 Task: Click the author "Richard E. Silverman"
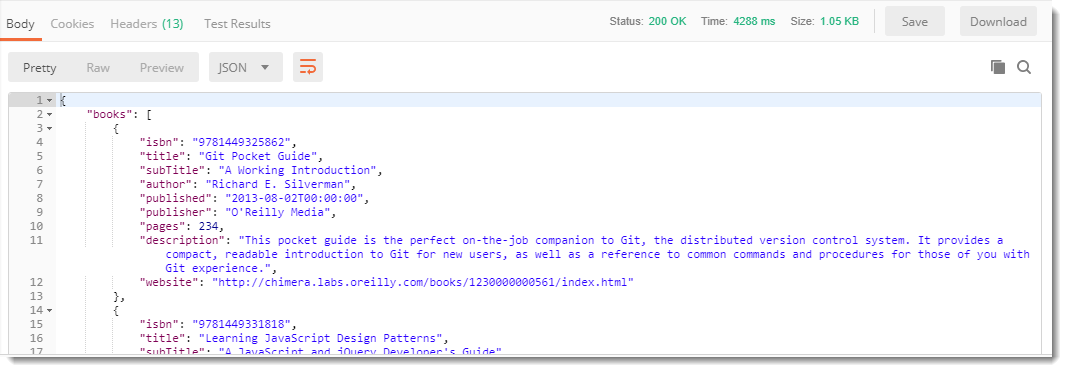[x=277, y=184]
